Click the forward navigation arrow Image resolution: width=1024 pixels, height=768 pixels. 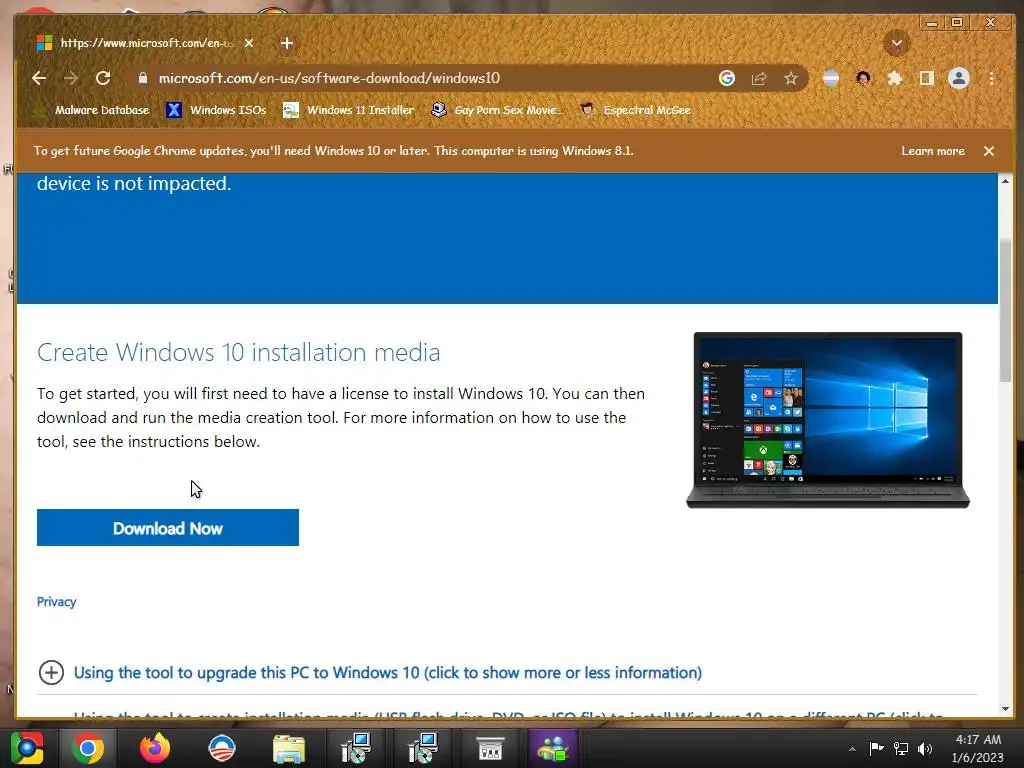[71, 78]
